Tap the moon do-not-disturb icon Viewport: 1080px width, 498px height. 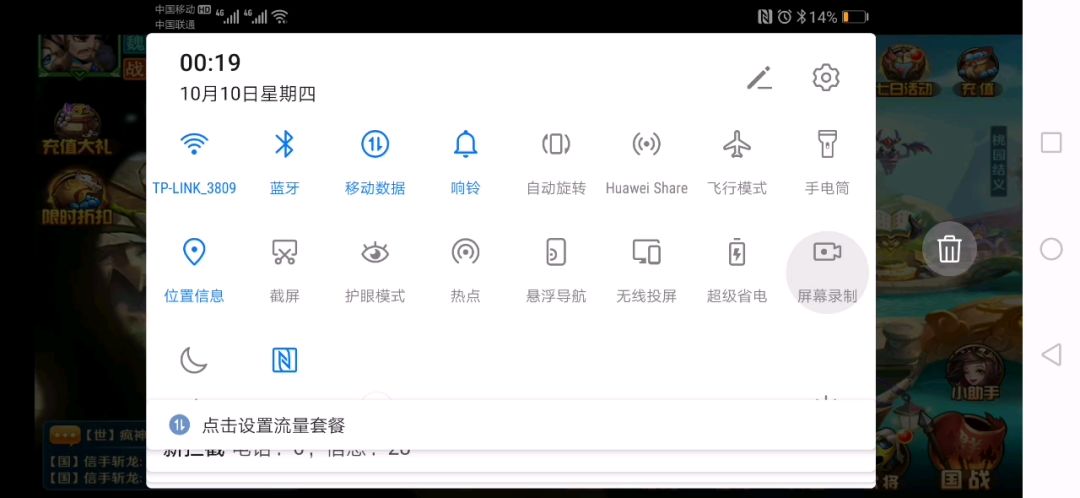point(194,360)
